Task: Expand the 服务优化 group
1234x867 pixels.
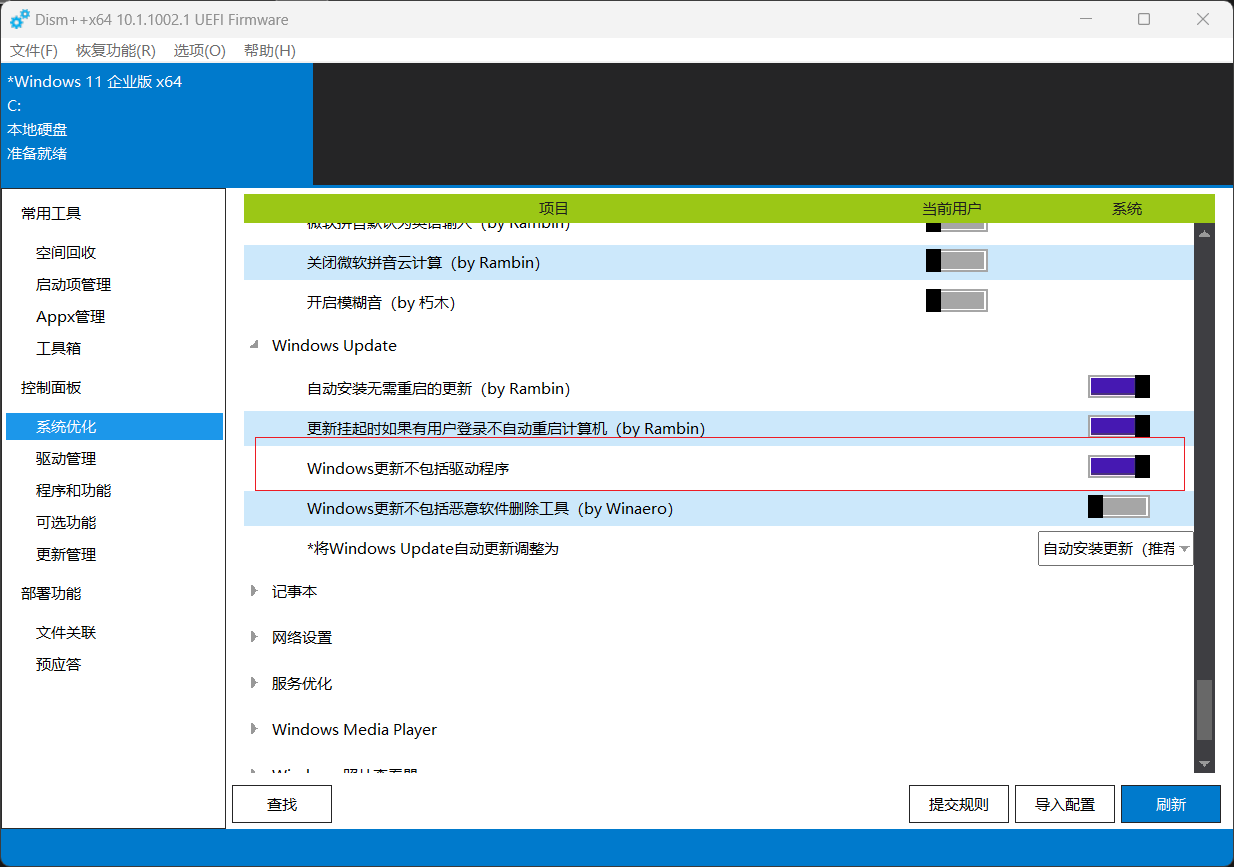Action: tap(254, 683)
